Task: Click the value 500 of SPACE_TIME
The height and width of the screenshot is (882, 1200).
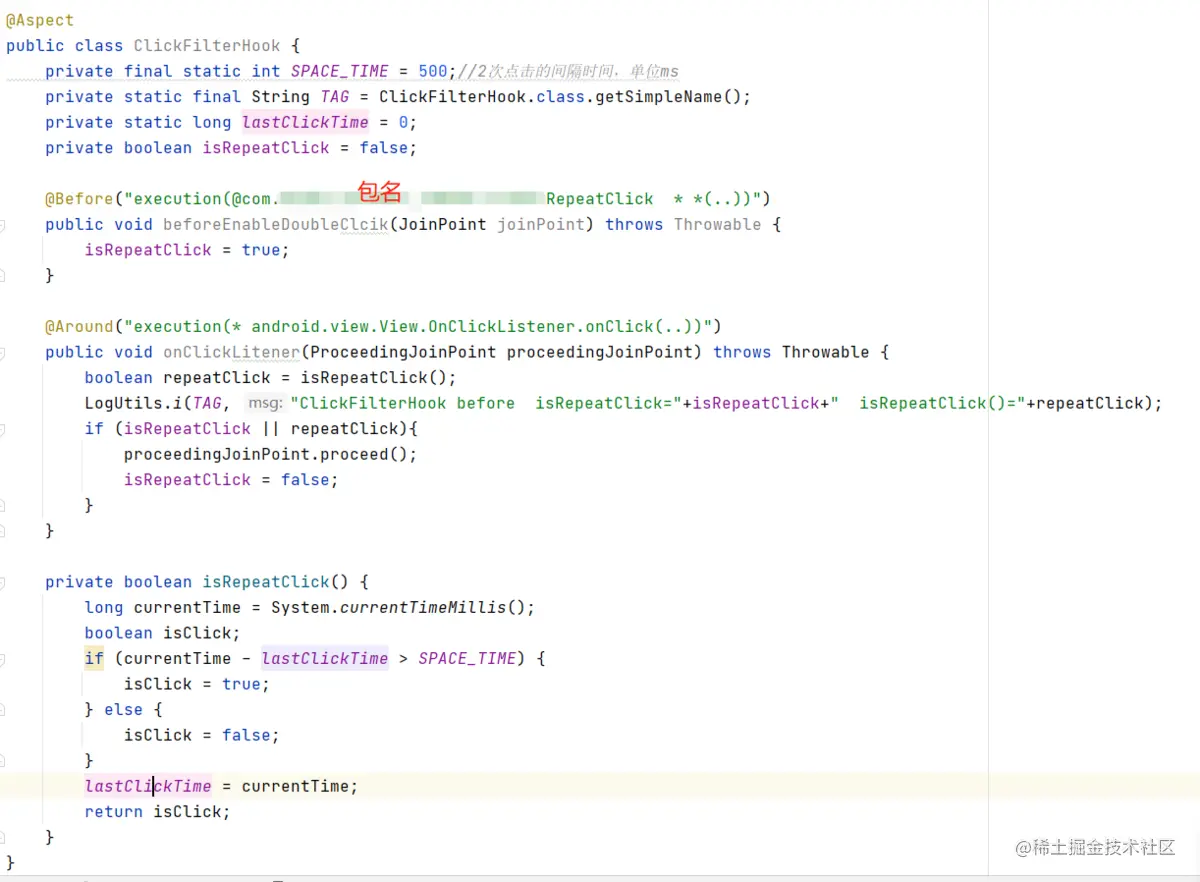Action: pos(433,71)
